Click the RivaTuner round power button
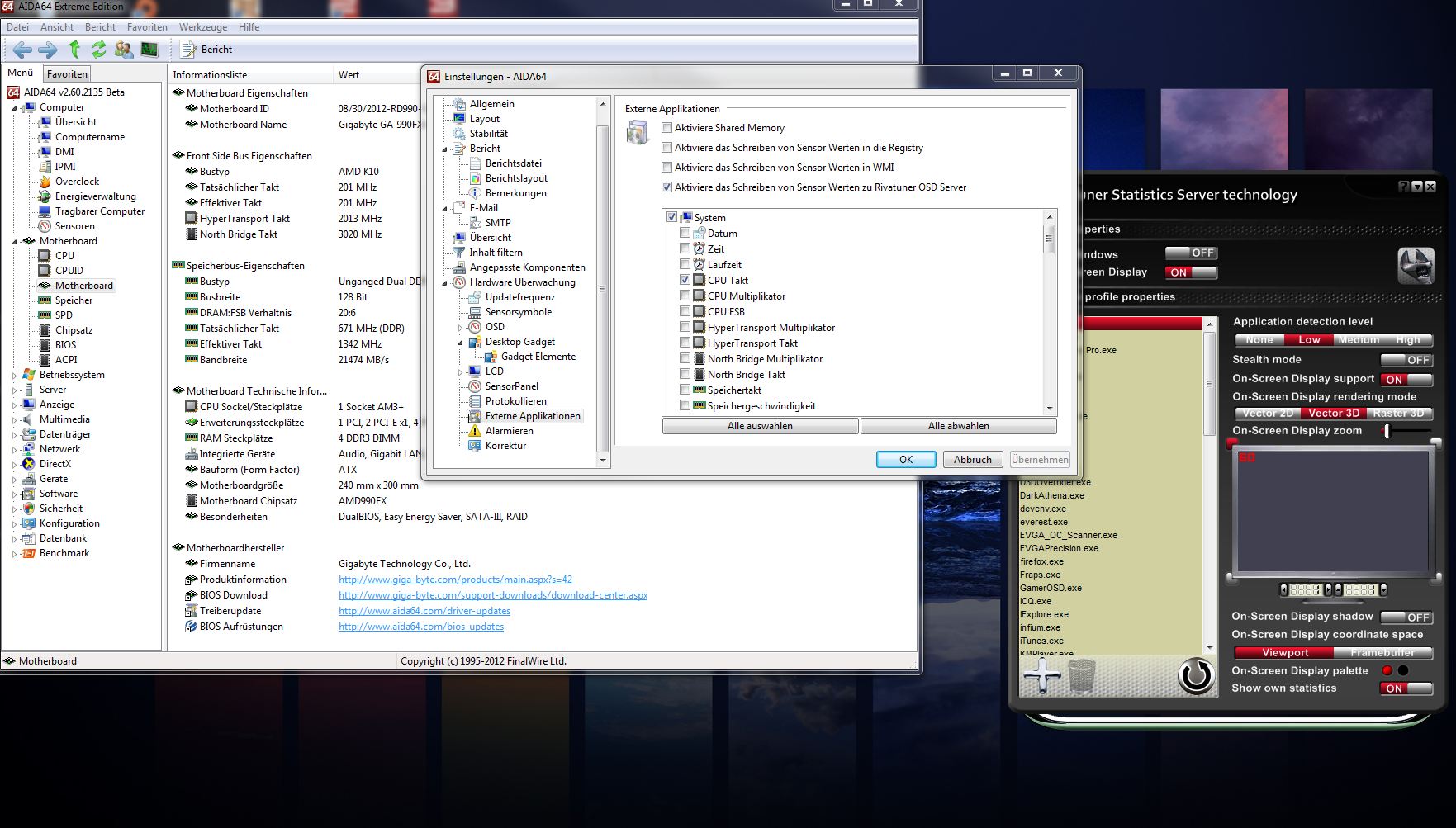Screen dimensions: 1456x828 click(x=1196, y=676)
